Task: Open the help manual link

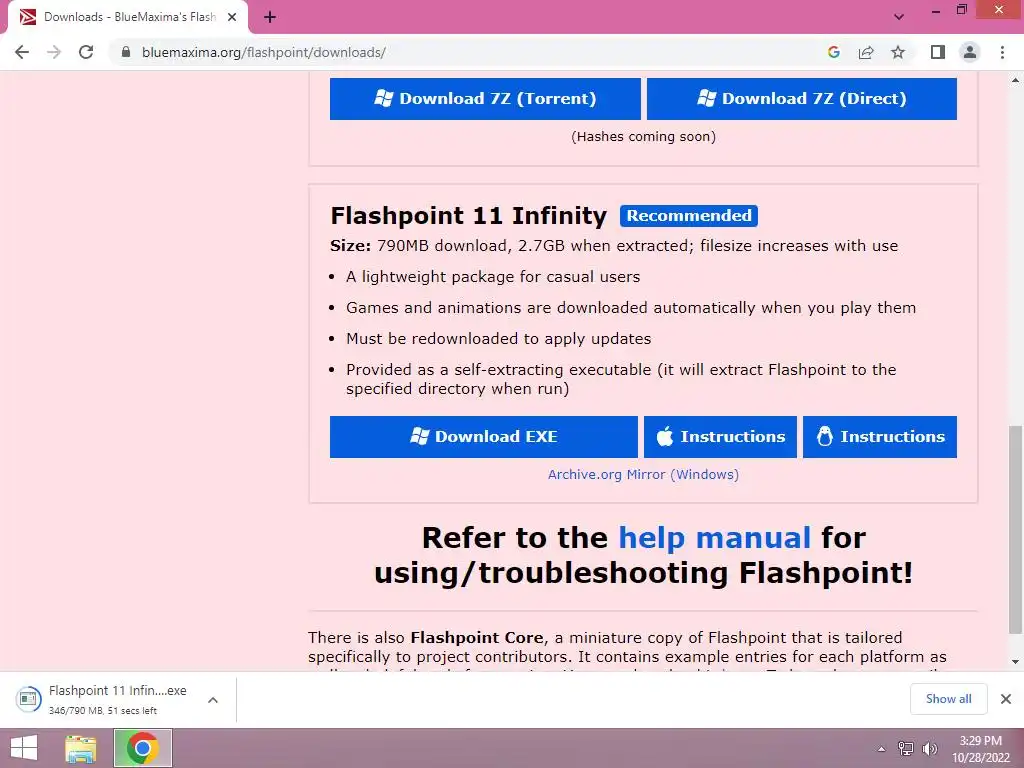Action: click(x=714, y=538)
